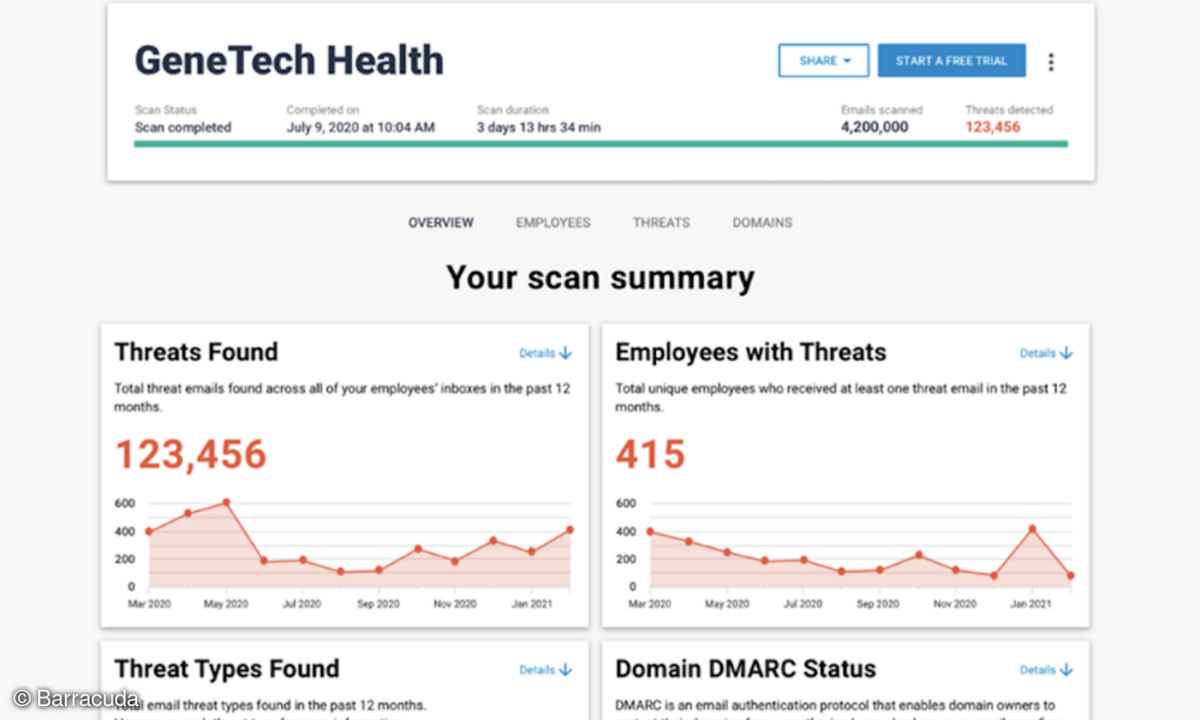
Task: Switch to the THREATS tab
Action: pos(661,223)
